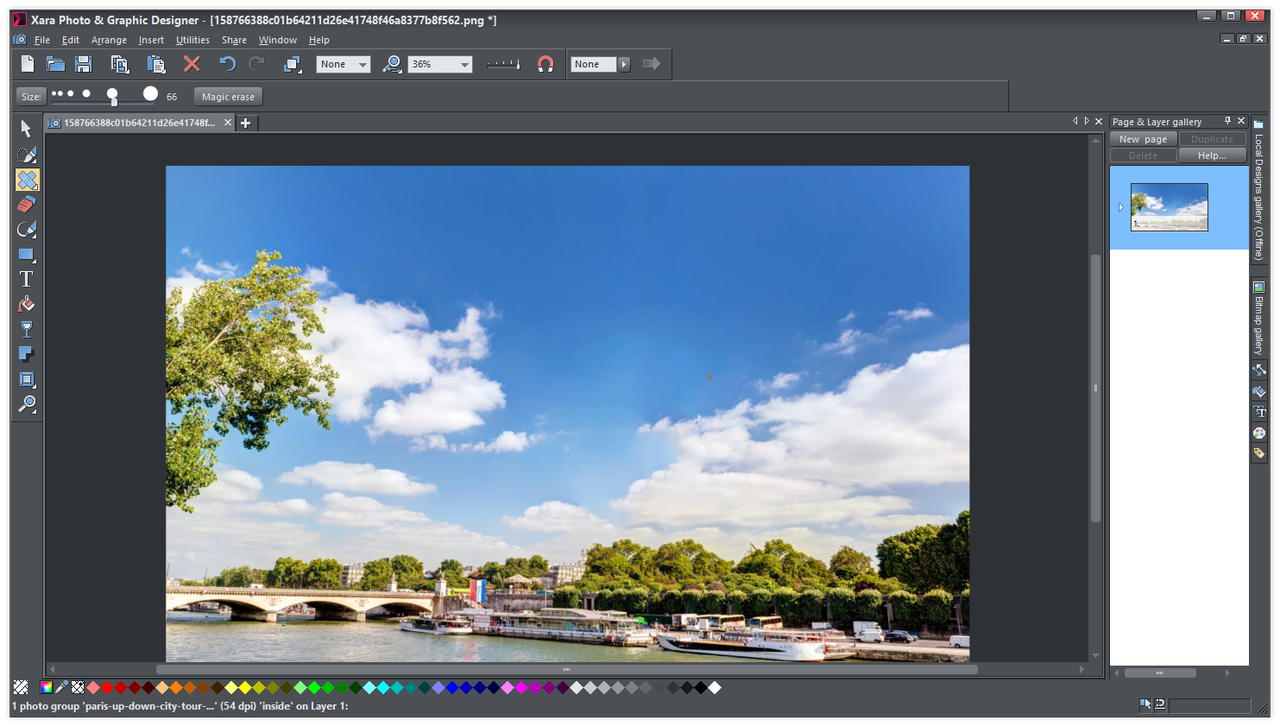This screenshot has width=1280, height=727.
Task: Open the Window menu
Action: tap(278, 40)
